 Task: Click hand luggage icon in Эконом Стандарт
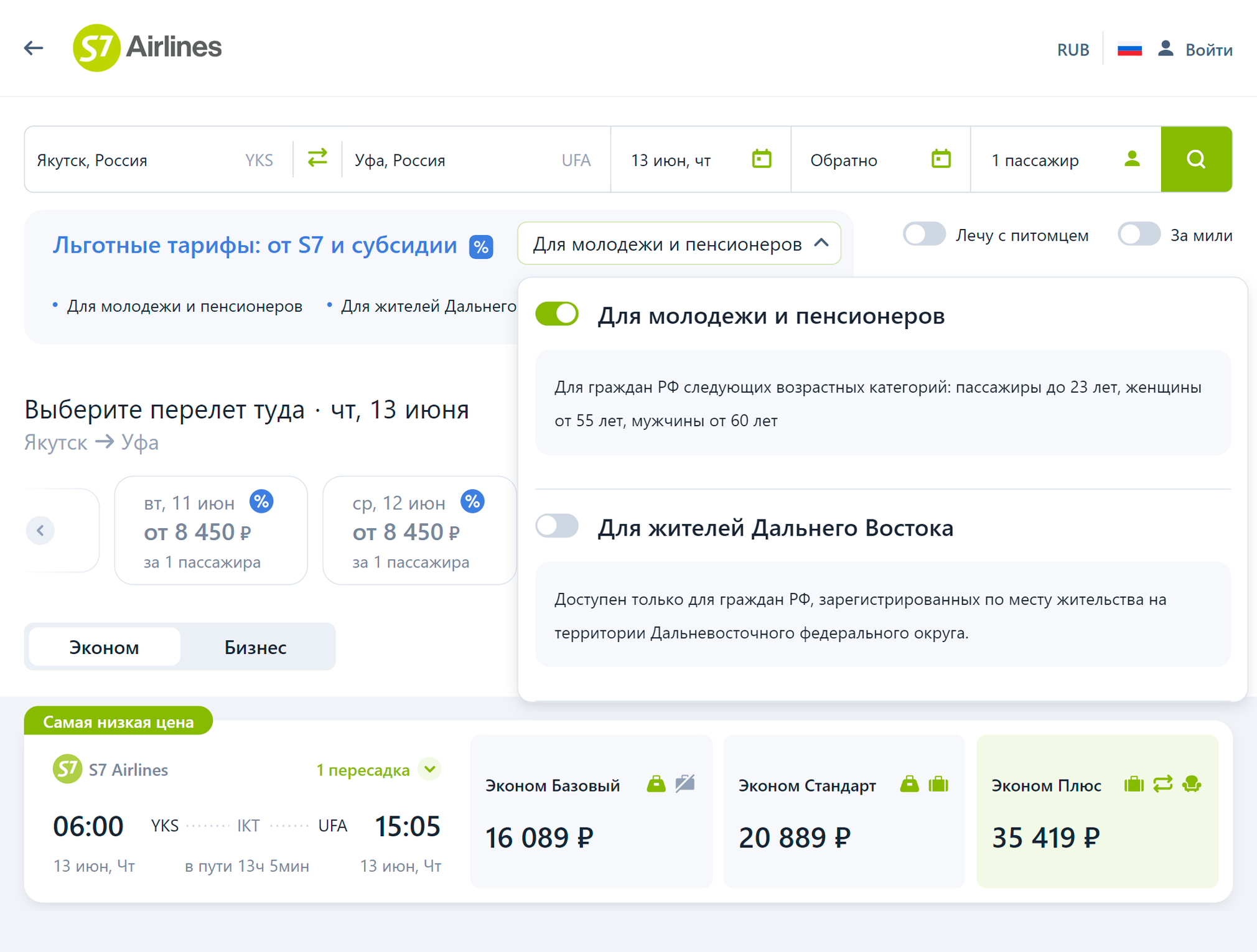[x=909, y=783]
